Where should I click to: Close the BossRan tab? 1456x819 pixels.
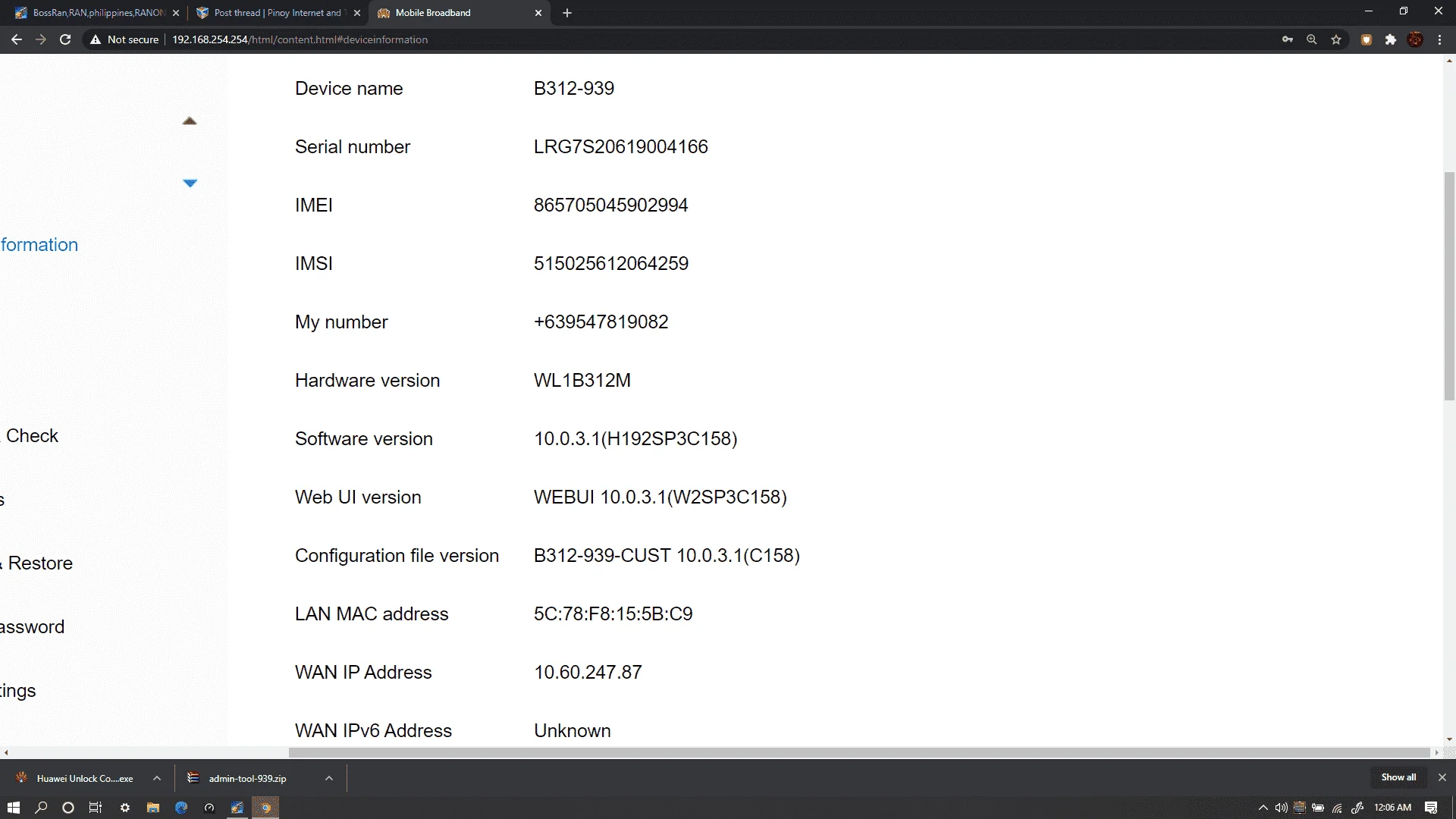[176, 13]
